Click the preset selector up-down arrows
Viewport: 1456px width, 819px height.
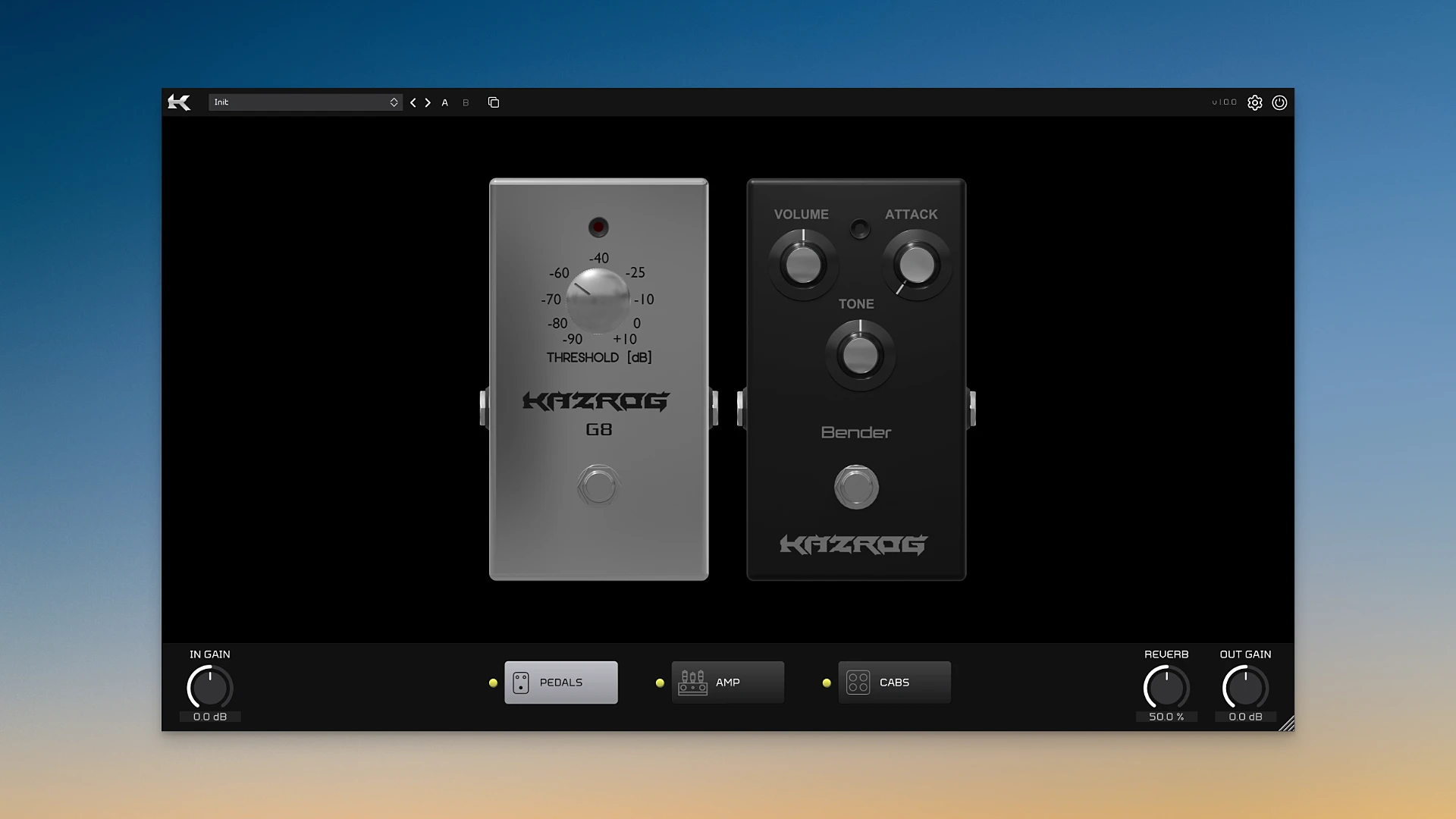coord(394,102)
